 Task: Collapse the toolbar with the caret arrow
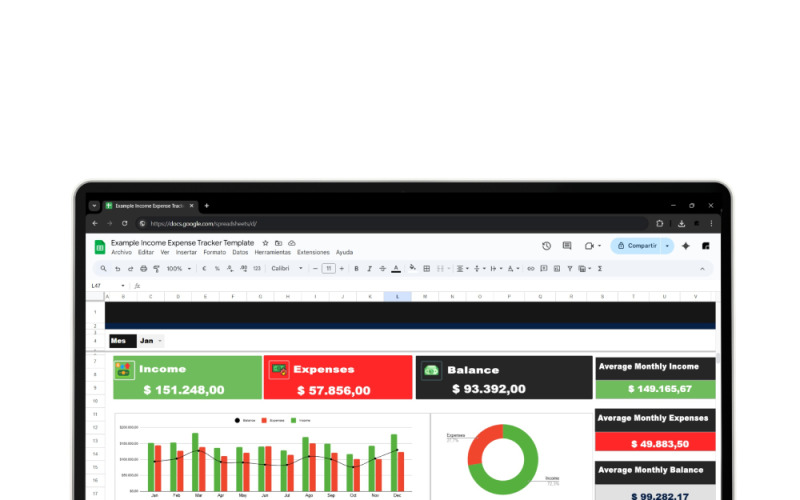click(703, 269)
